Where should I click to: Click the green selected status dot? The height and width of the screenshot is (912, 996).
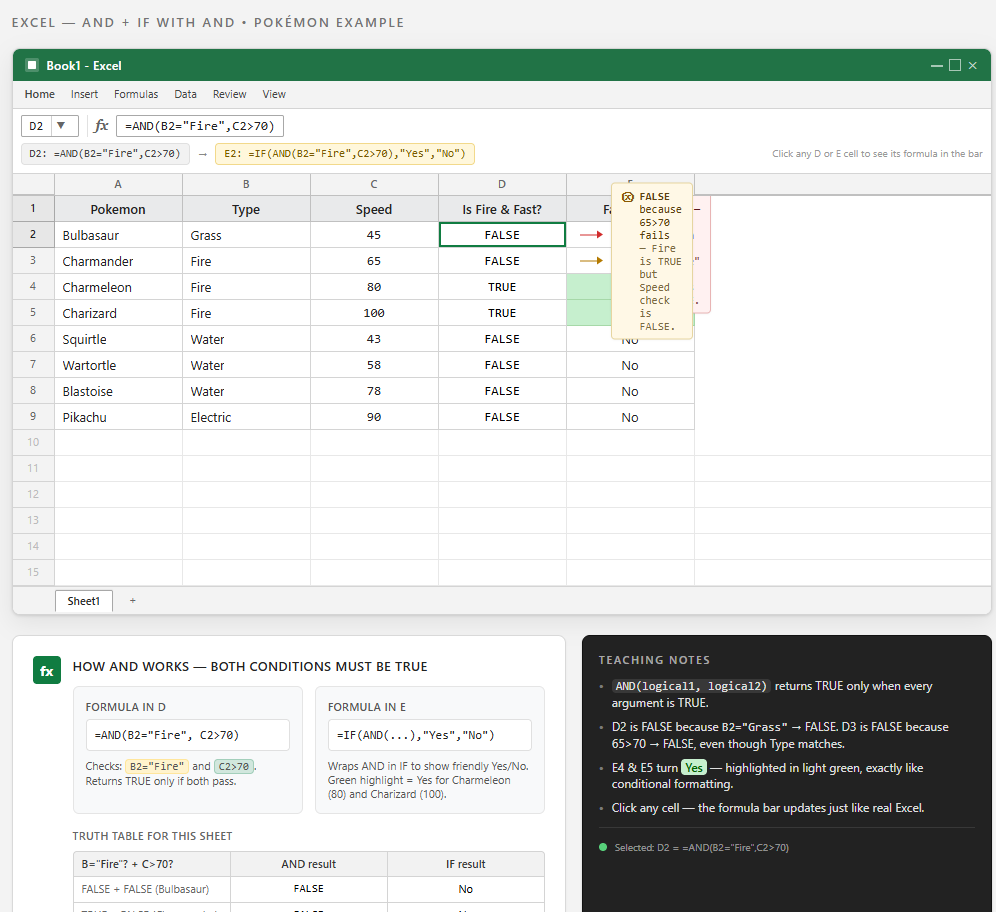pos(603,847)
